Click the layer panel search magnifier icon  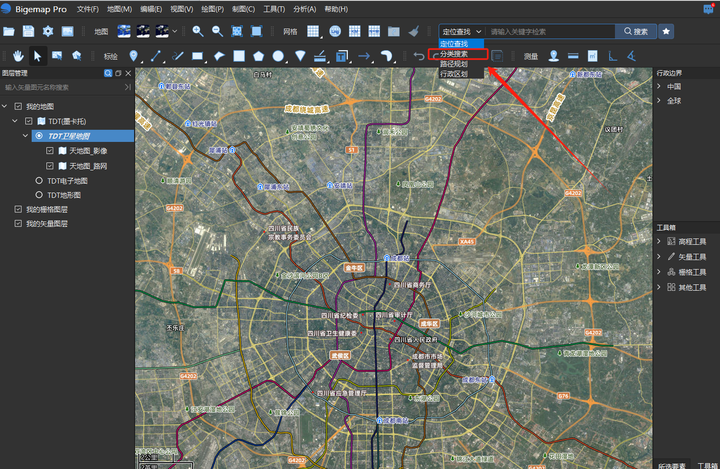(x=108, y=73)
